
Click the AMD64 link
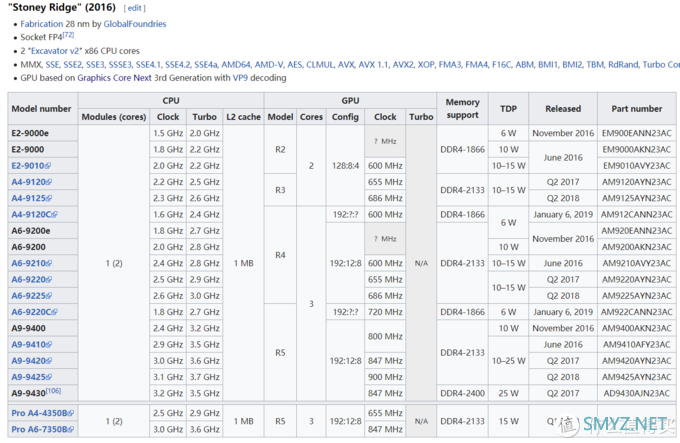[236, 65]
